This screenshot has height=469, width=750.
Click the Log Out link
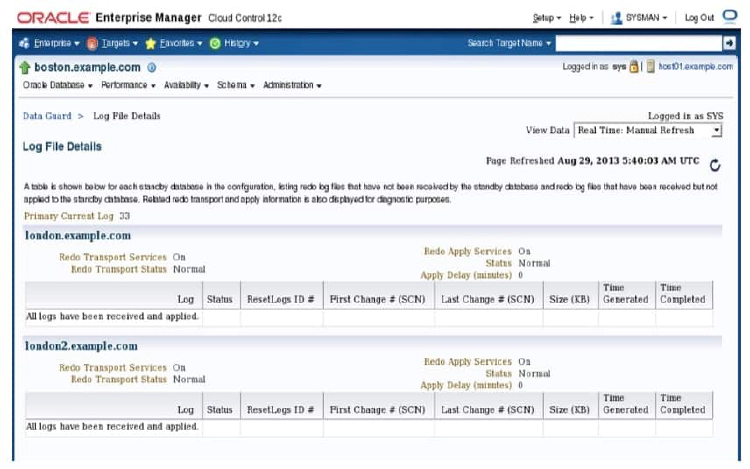pos(699,18)
